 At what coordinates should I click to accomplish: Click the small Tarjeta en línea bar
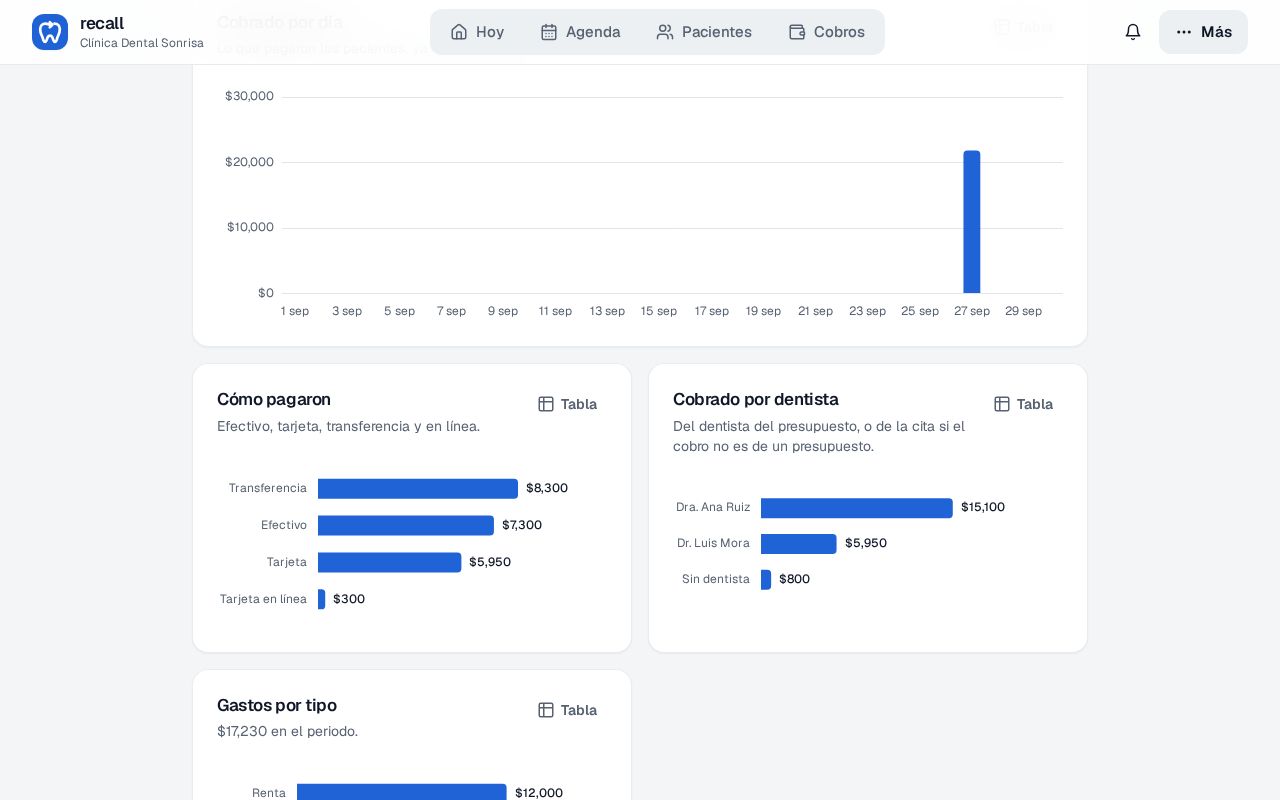tap(322, 599)
